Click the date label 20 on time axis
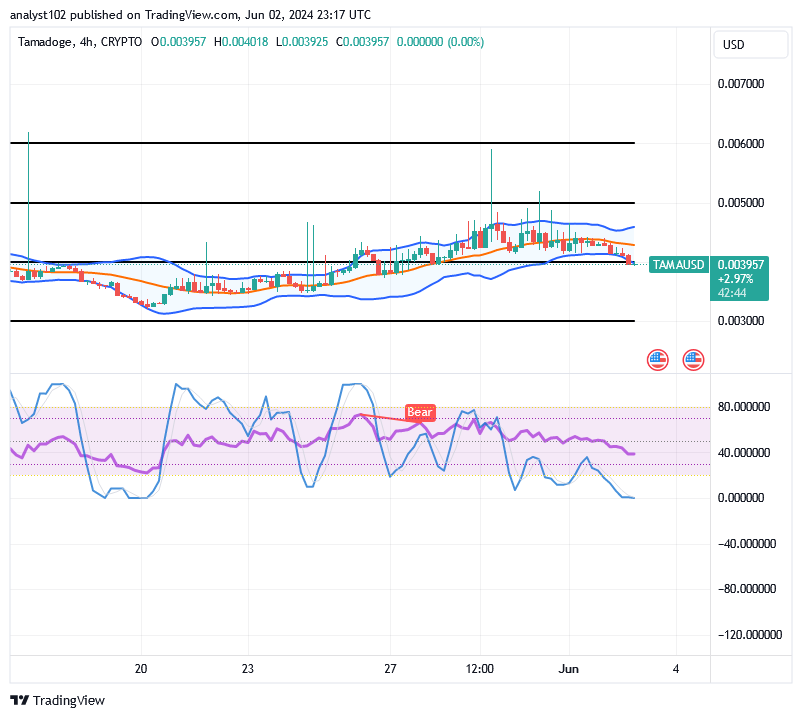 tap(141, 669)
